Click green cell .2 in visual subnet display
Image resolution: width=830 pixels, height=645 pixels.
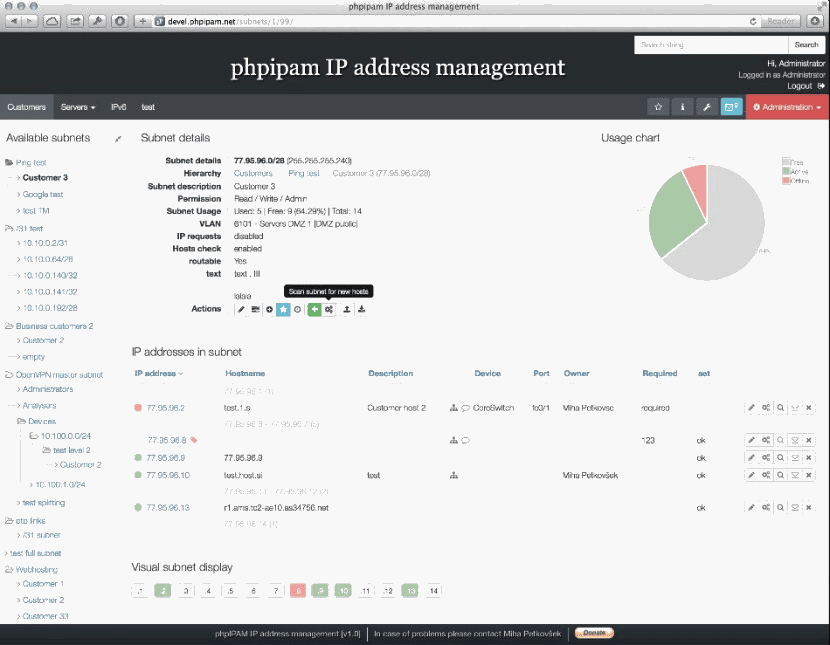coord(163,591)
